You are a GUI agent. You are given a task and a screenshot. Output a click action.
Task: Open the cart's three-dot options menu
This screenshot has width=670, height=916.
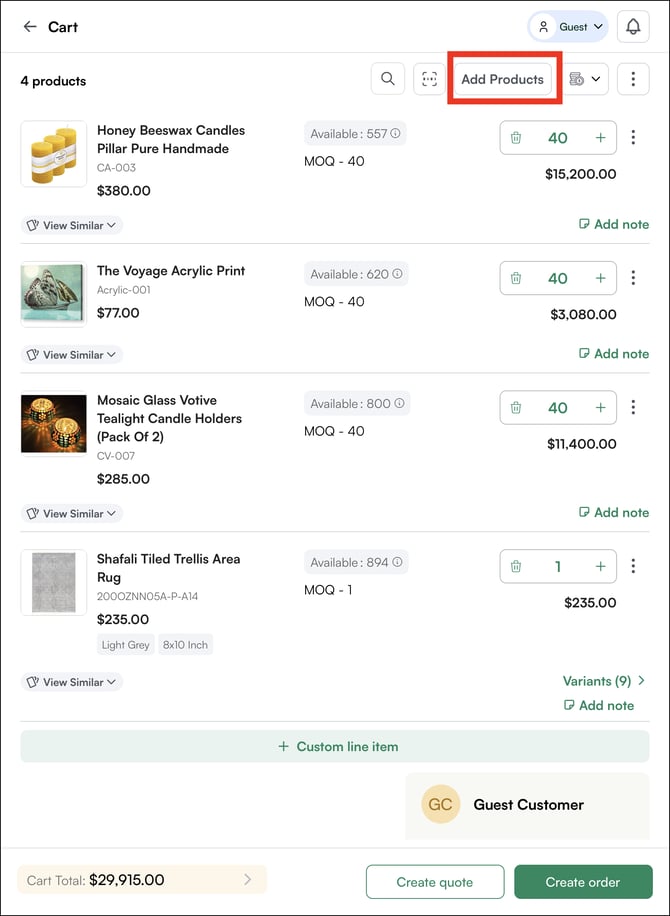(633, 79)
